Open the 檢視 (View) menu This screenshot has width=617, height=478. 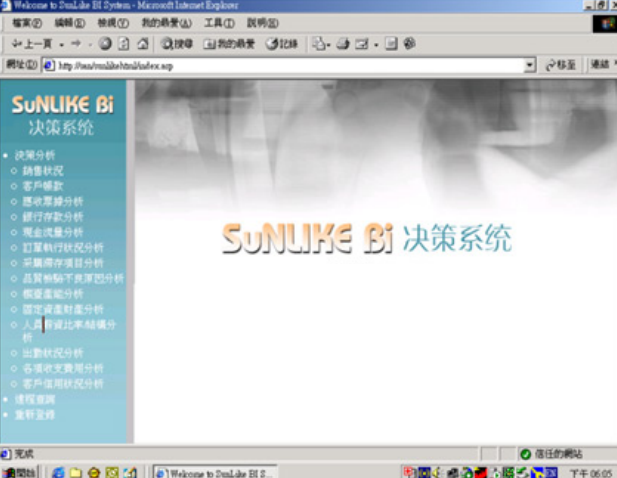coord(113,23)
